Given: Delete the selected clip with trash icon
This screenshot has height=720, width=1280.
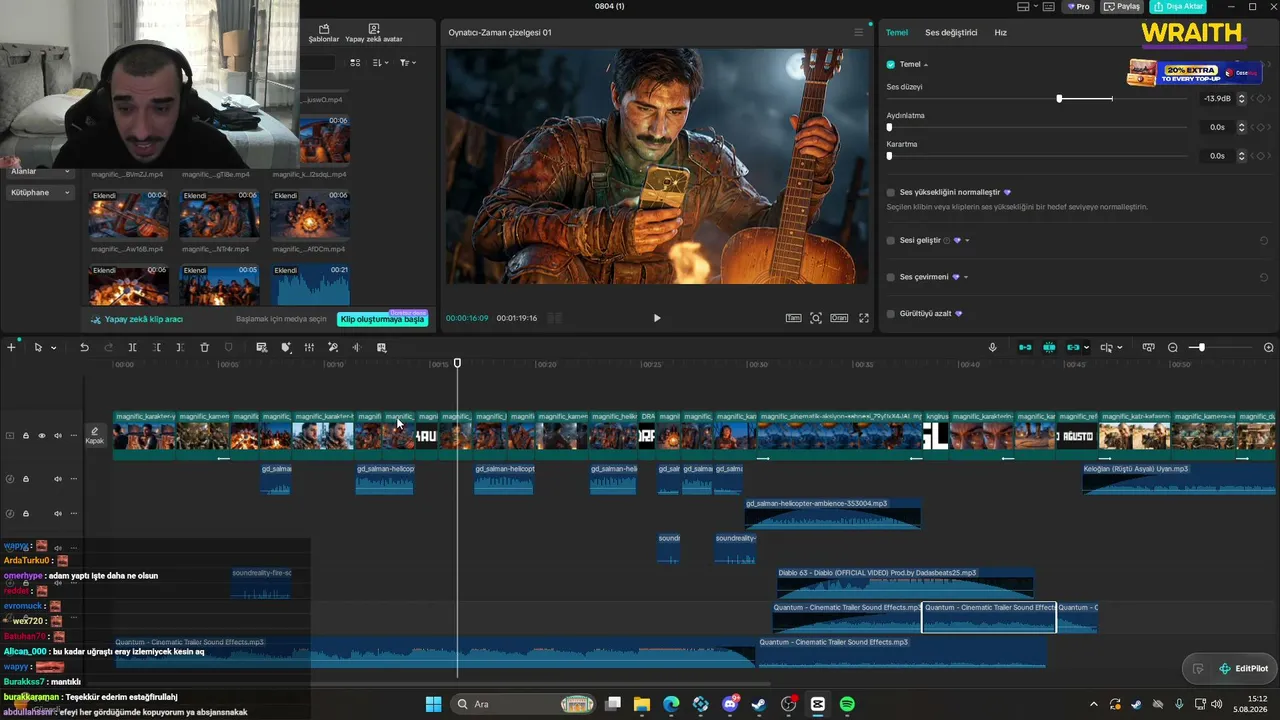Looking at the screenshot, I should click(x=204, y=347).
